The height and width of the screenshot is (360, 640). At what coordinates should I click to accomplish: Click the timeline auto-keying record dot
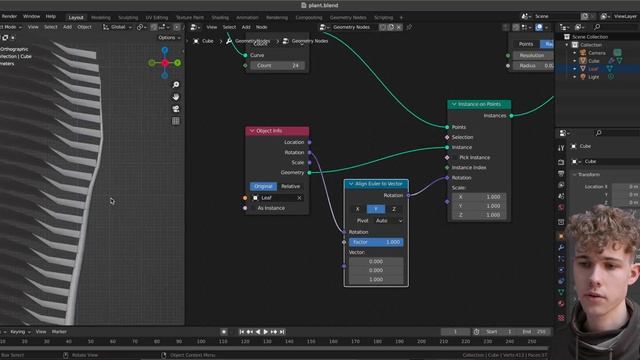(x=224, y=332)
